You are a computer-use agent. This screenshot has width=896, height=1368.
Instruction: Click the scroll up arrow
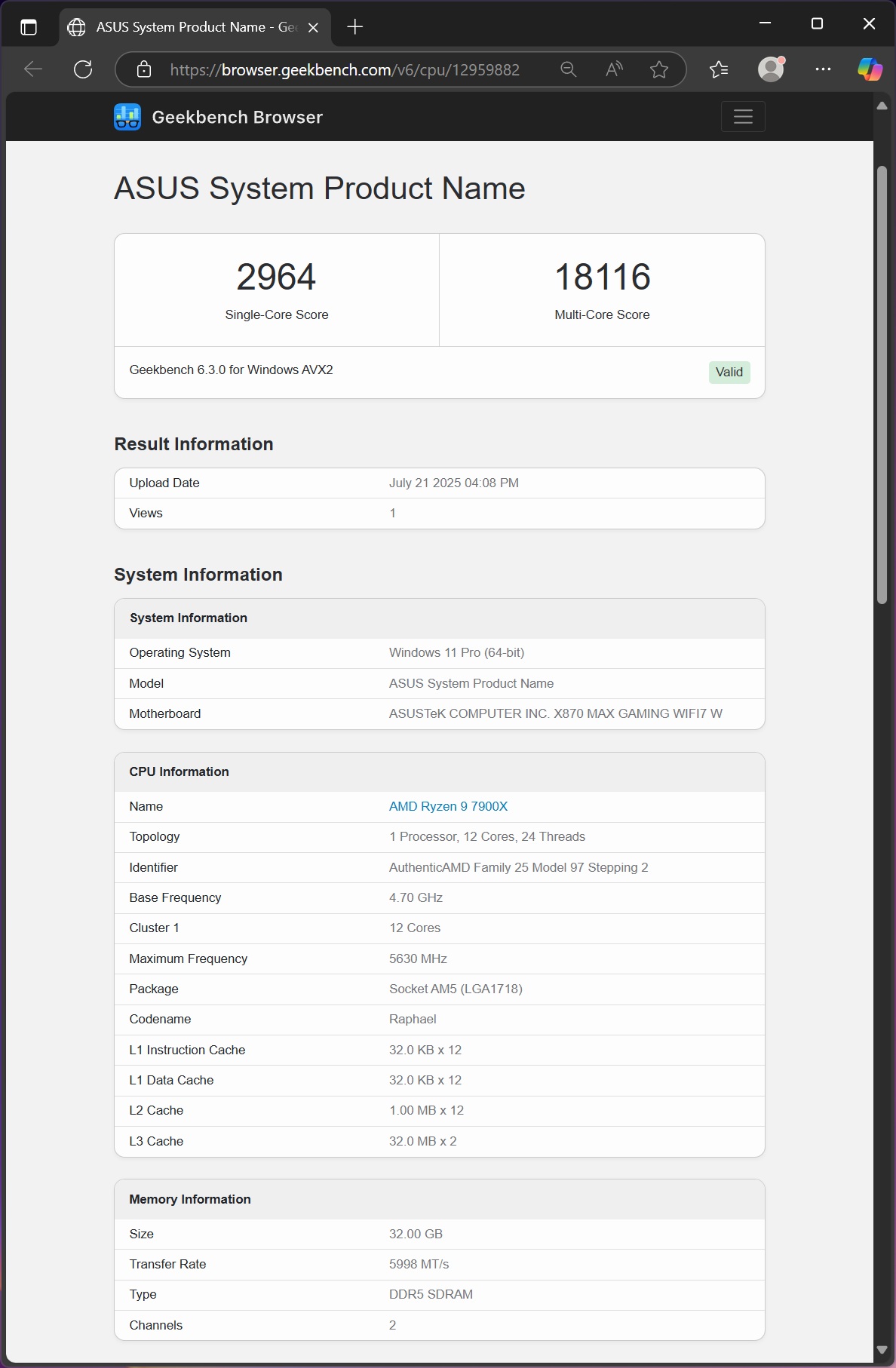tap(882, 106)
